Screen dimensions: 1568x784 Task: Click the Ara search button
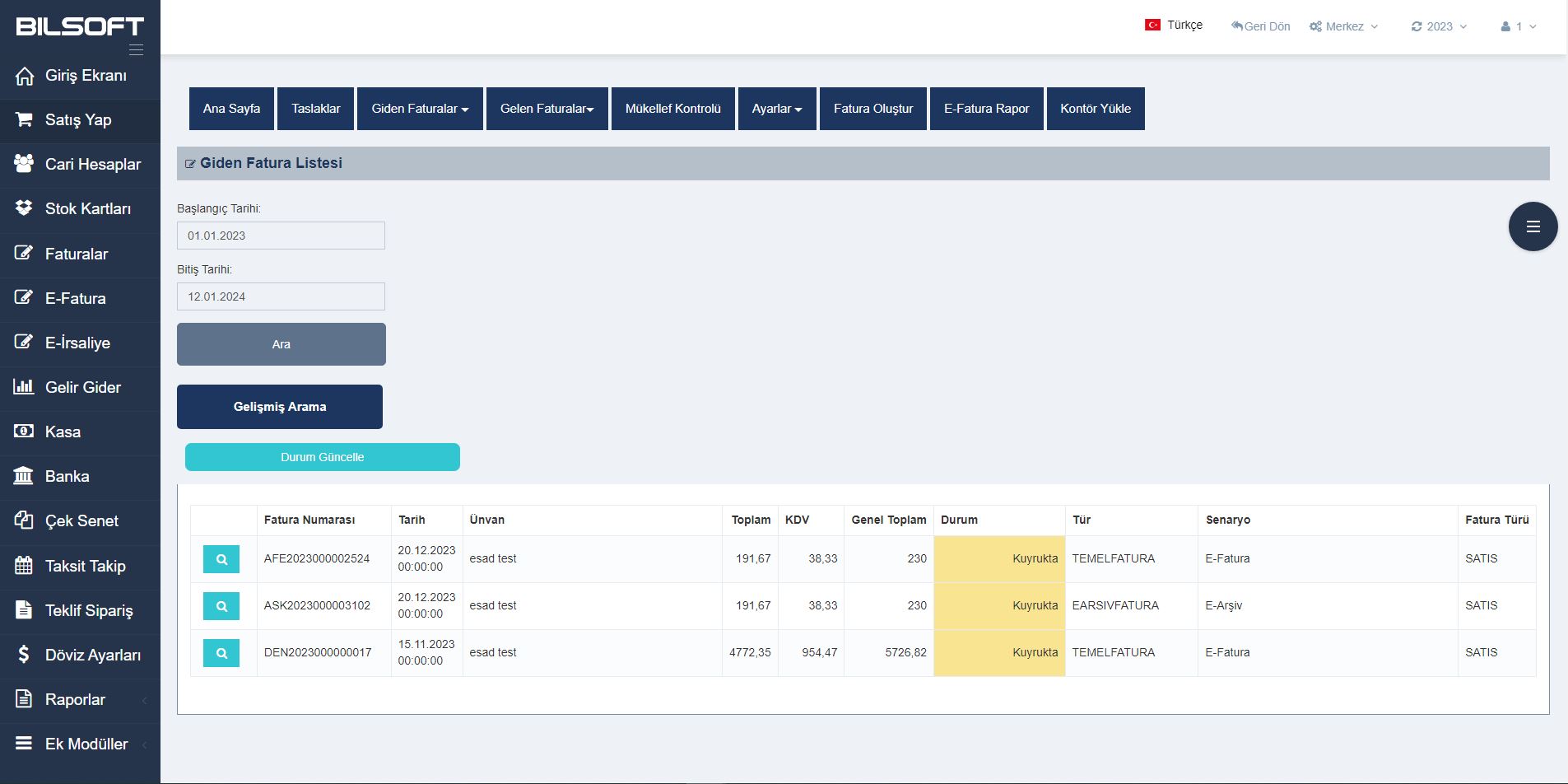tap(281, 344)
